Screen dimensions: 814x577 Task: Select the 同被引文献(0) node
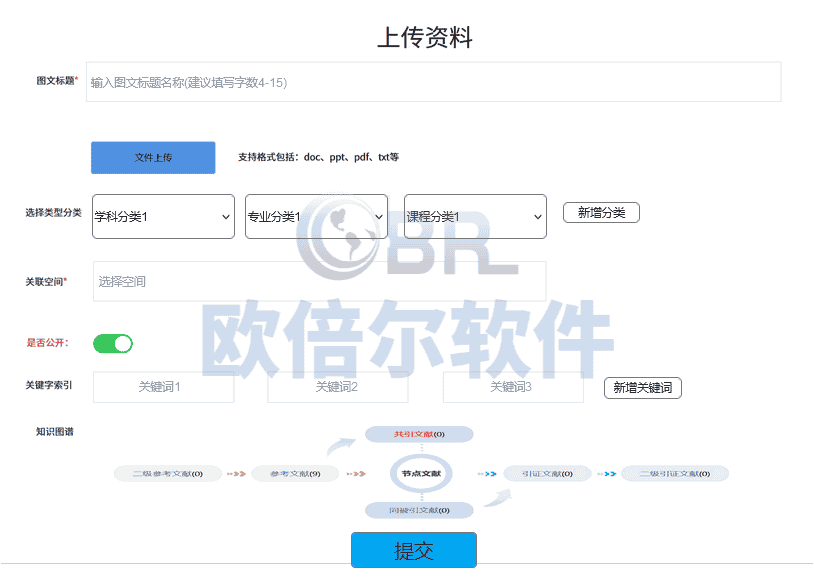(418, 510)
